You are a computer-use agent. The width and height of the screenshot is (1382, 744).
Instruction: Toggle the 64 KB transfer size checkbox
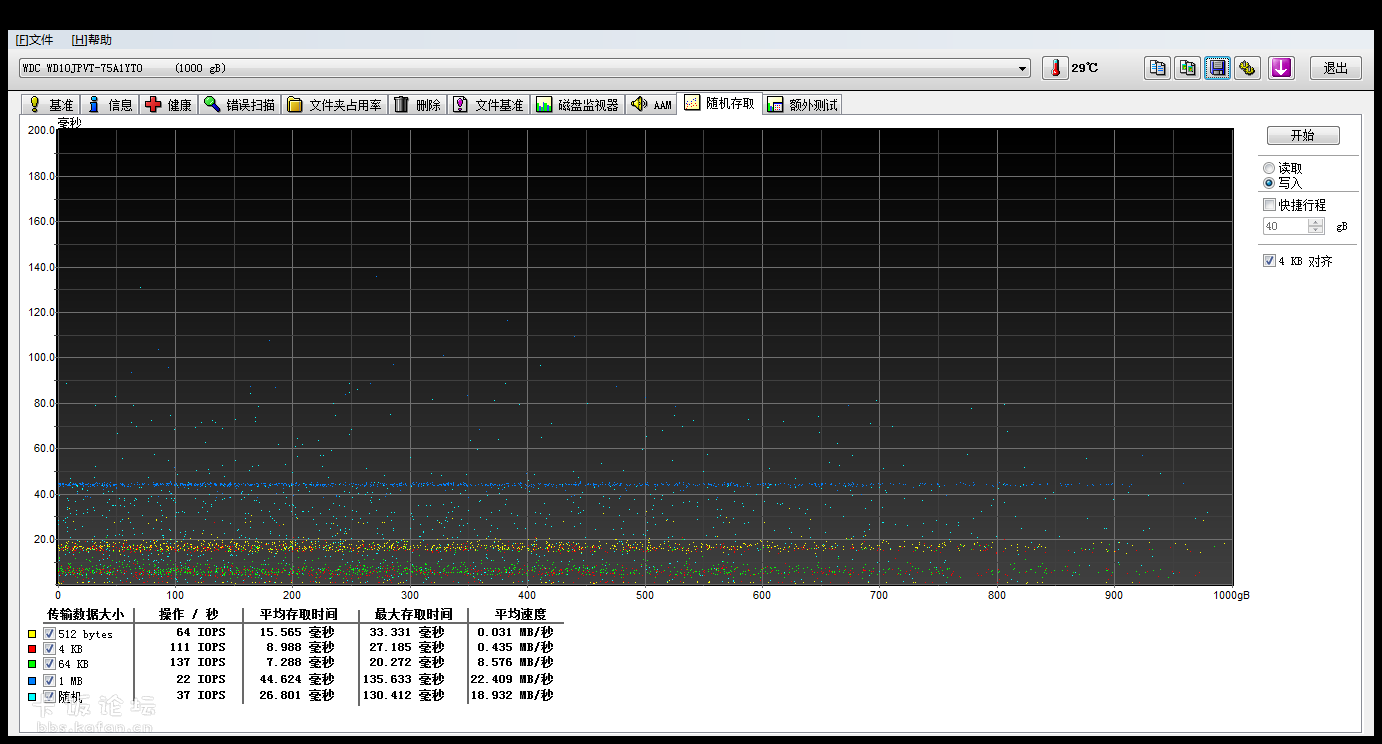49,664
